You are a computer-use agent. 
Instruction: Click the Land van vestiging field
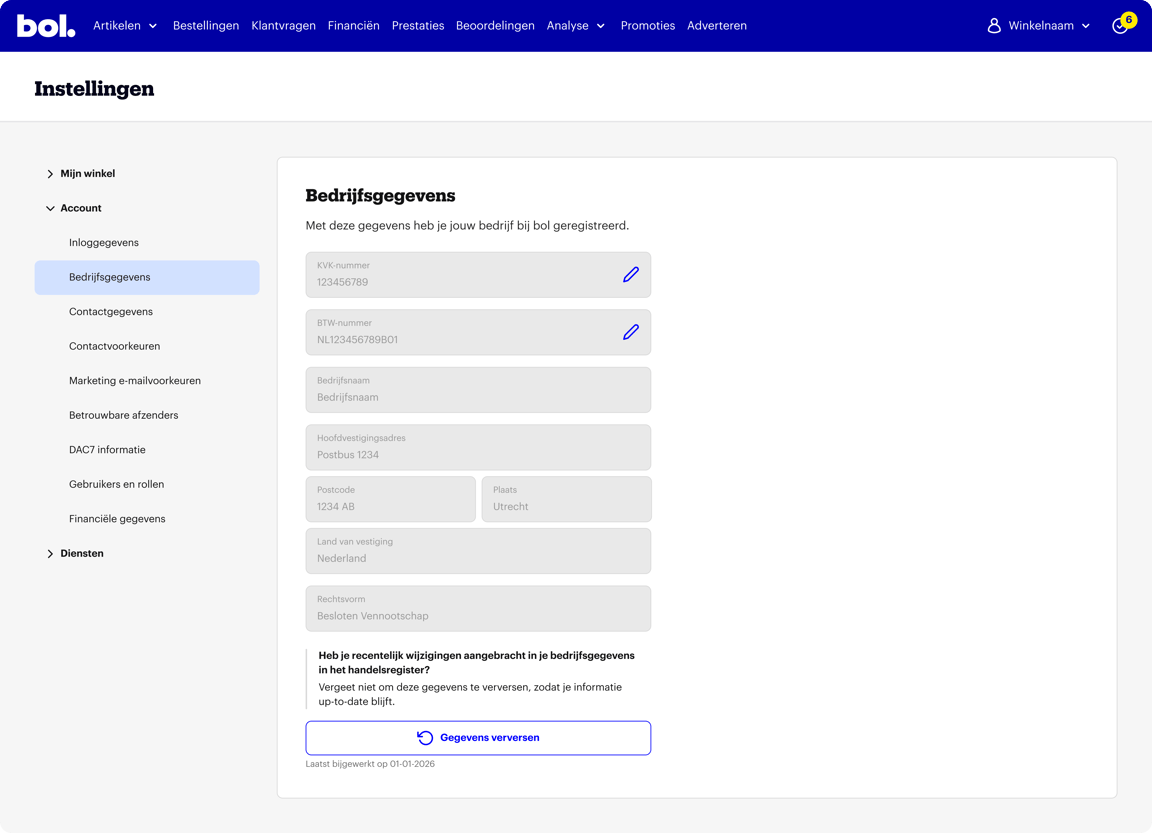click(478, 551)
